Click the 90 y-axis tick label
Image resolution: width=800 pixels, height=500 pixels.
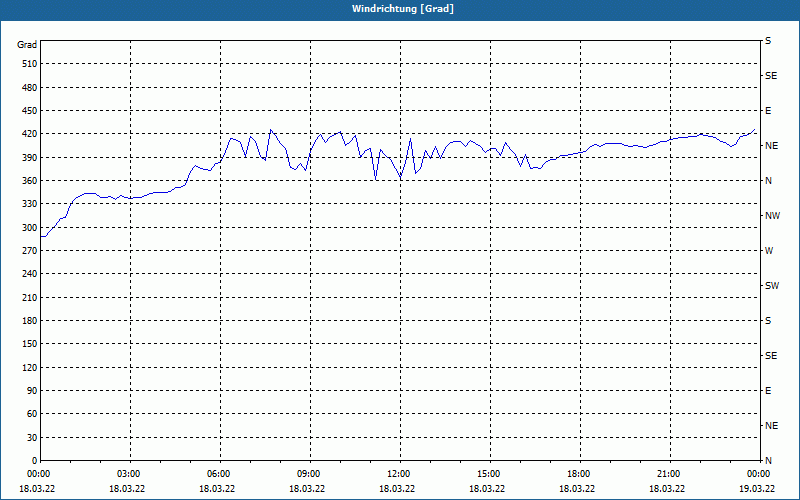coord(32,391)
